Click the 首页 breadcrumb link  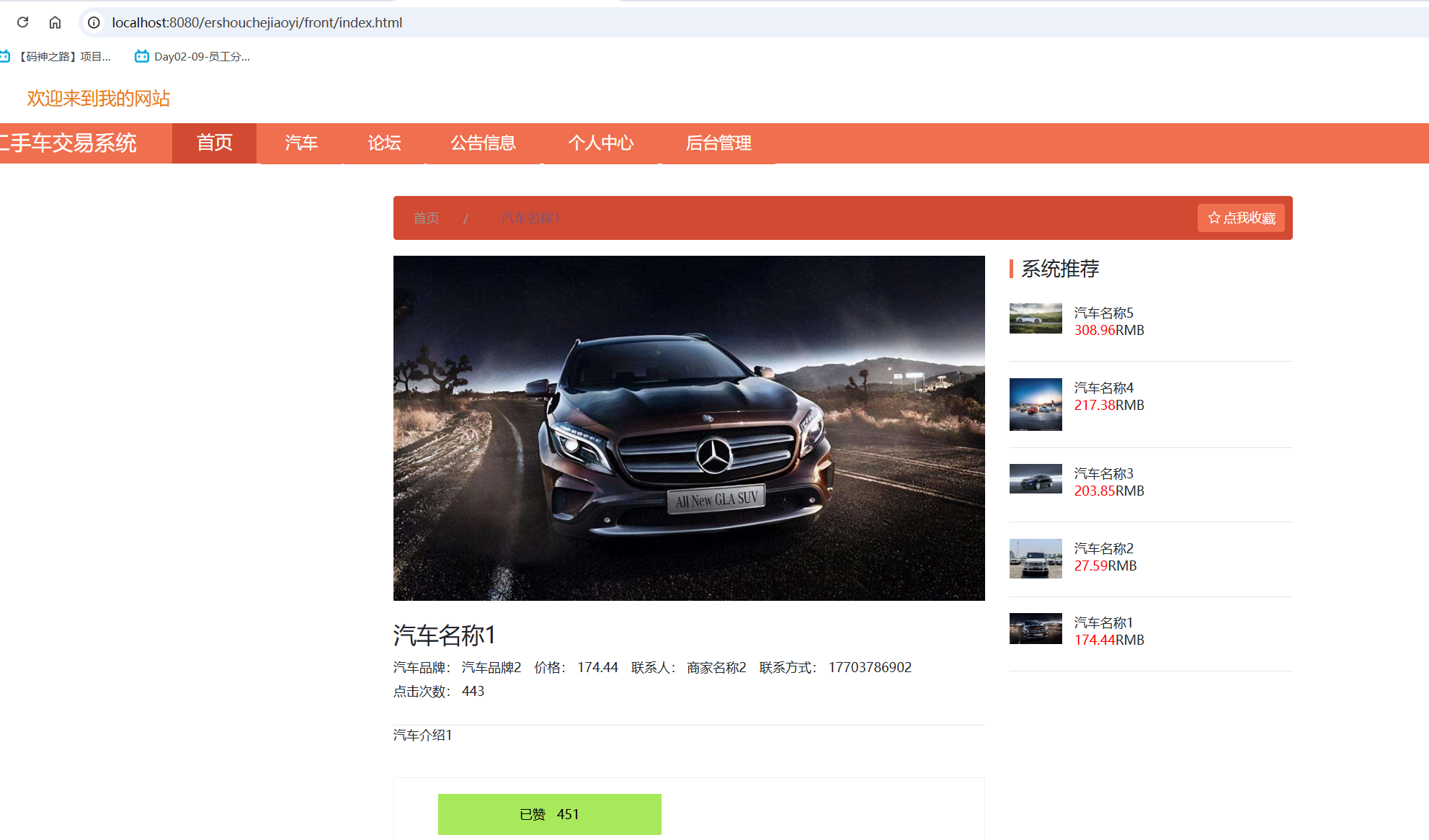click(x=426, y=218)
